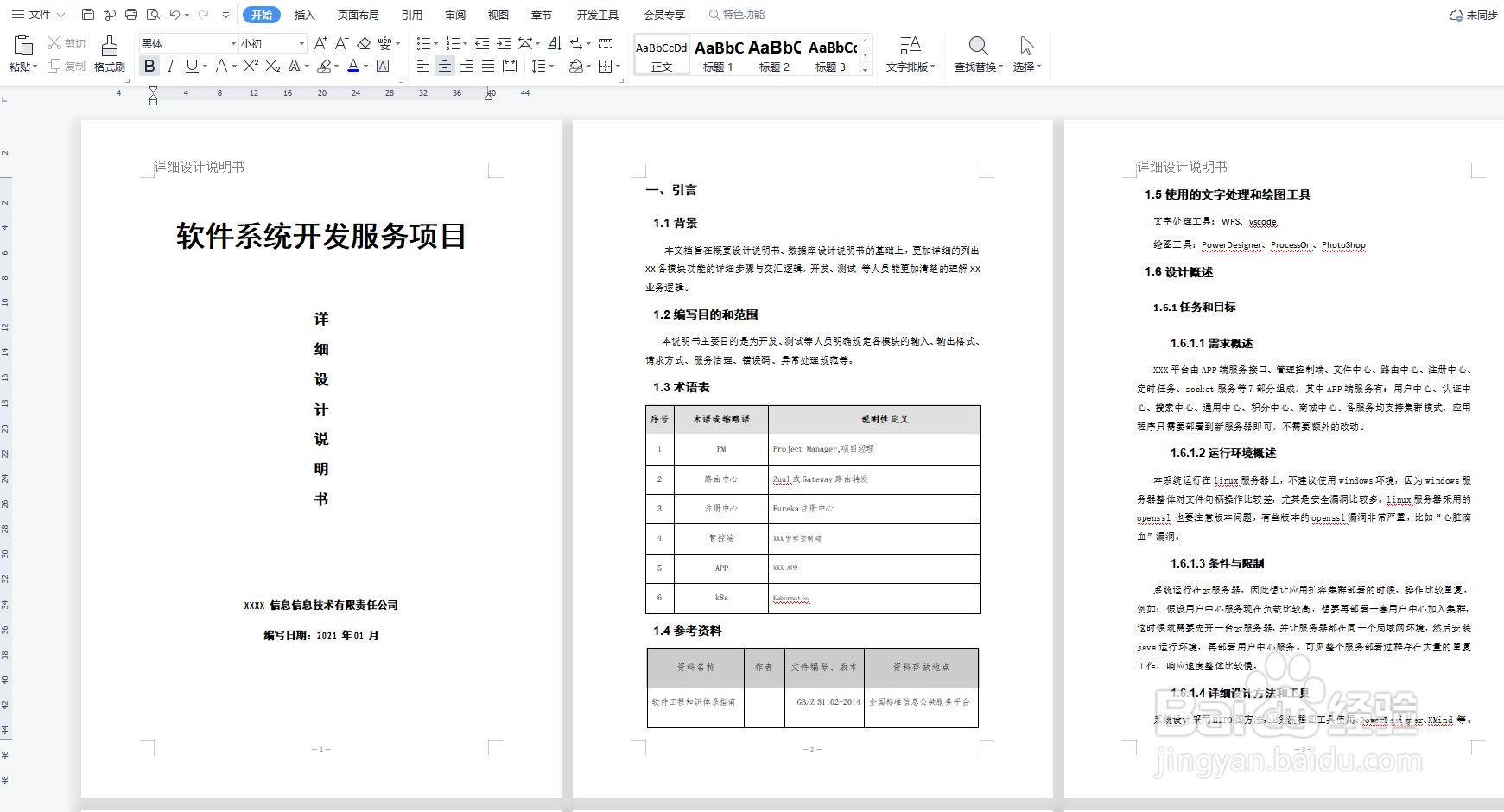The width and height of the screenshot is (1504, 812).
Task: Justify paragraph text
Action: coord(488,66)
